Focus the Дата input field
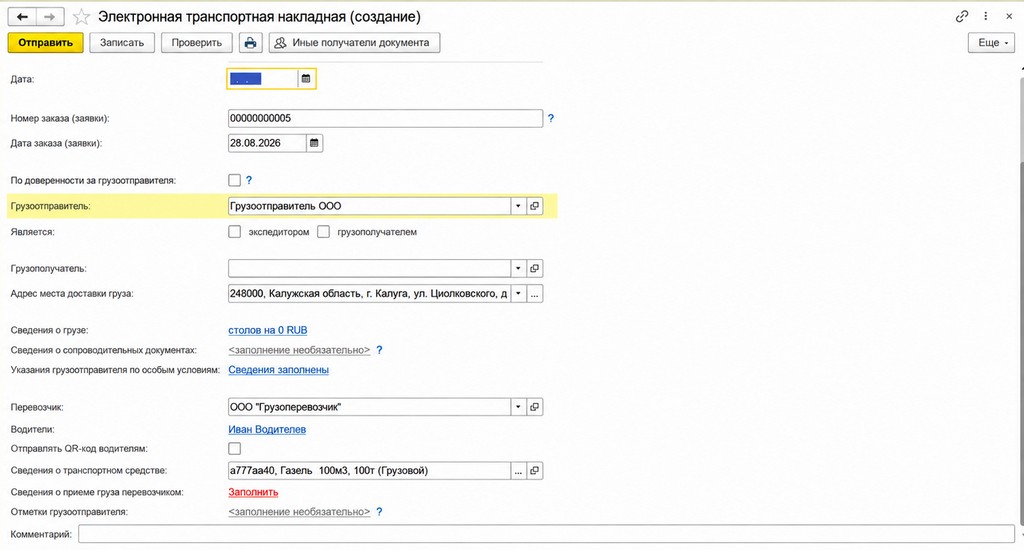 pos(263,79)
